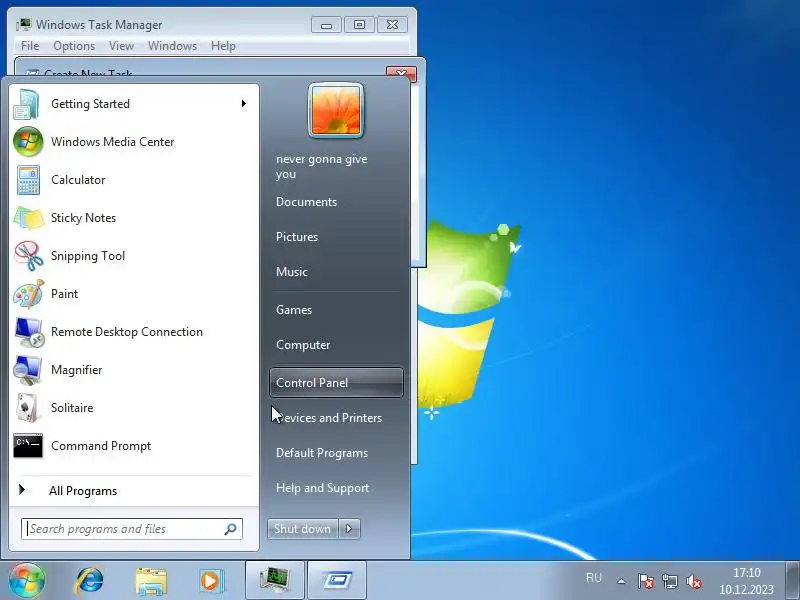Open network status tray icon
Screen dimensions: 800x600
670,581
